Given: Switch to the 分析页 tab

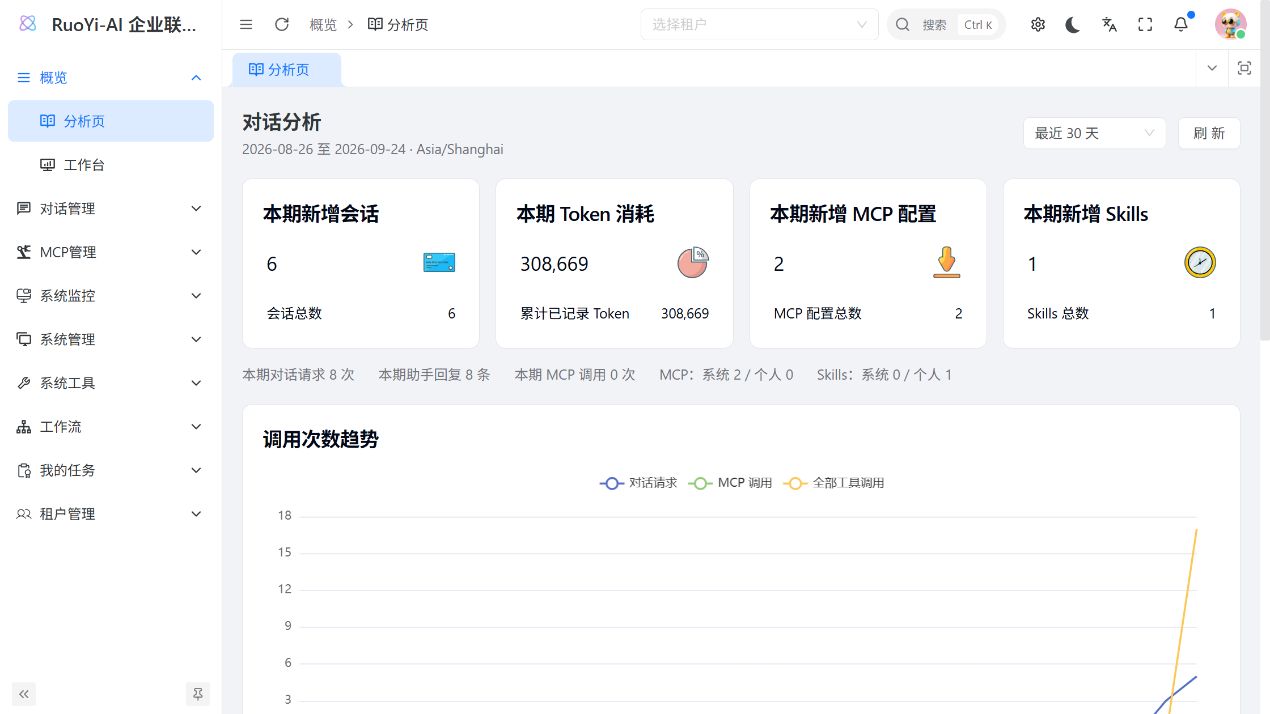Looking at the screenshot, I should pos(287,70).
